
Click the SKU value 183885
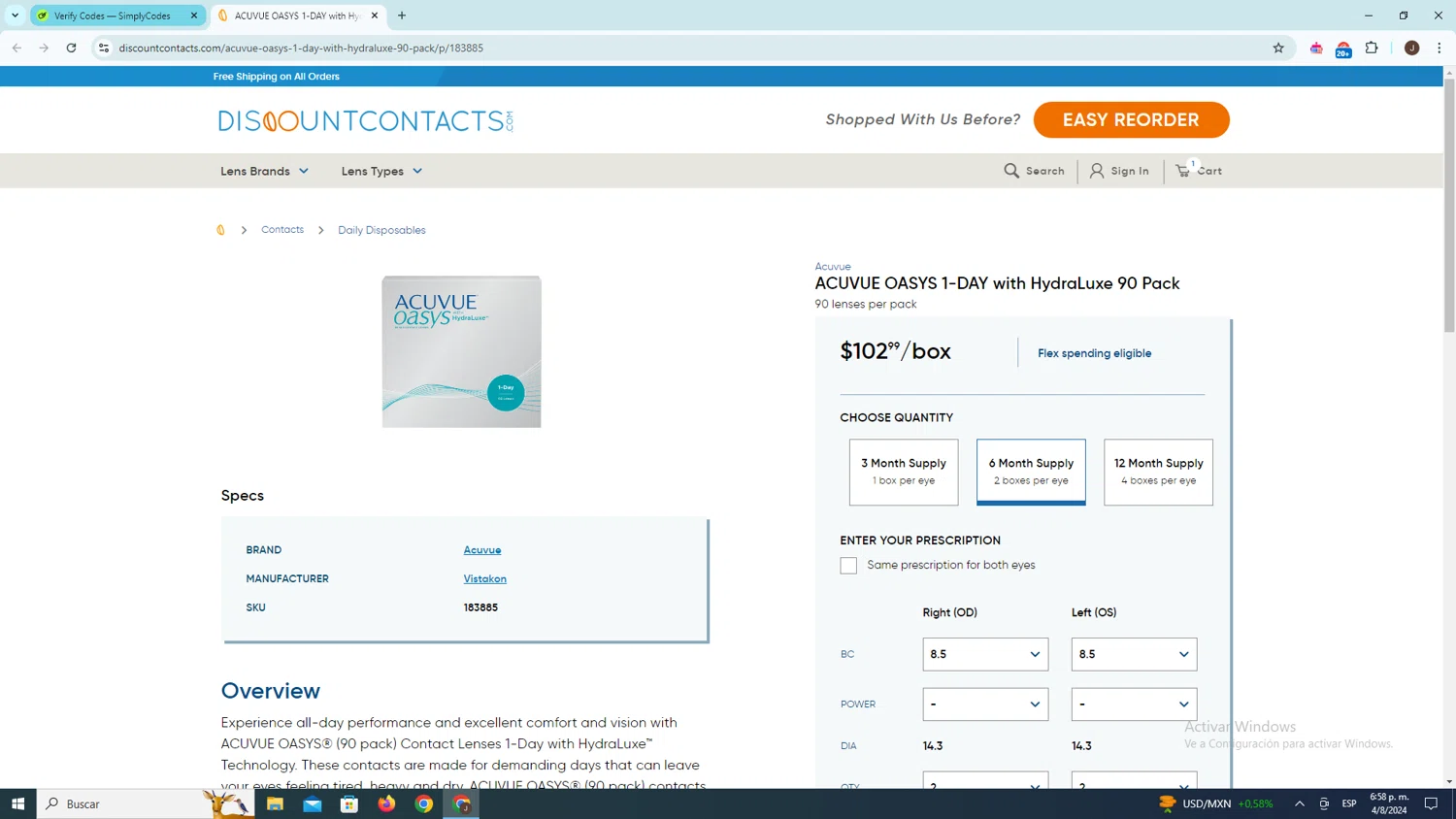tap(480, 608)
